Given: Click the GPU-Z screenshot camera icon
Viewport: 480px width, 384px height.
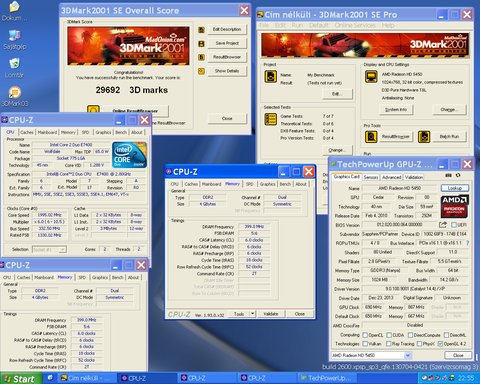Looking at the screenshot, I should click(449, 175).
